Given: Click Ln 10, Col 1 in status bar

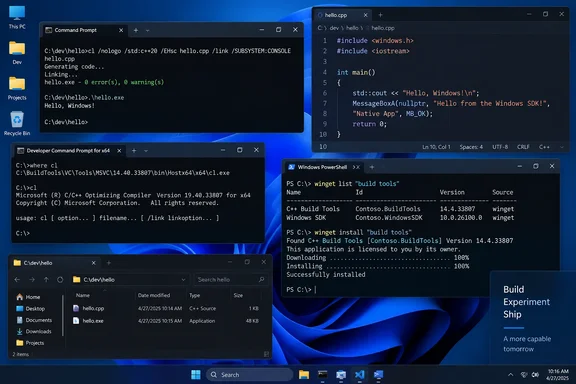Looking at the screenshot, I should [x=436, y=147].
